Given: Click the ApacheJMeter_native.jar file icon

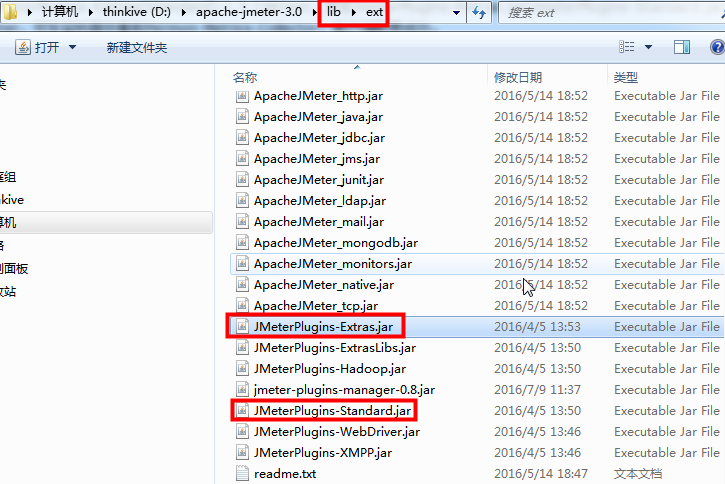Looking at the screenshot, I should coord(242,285).
